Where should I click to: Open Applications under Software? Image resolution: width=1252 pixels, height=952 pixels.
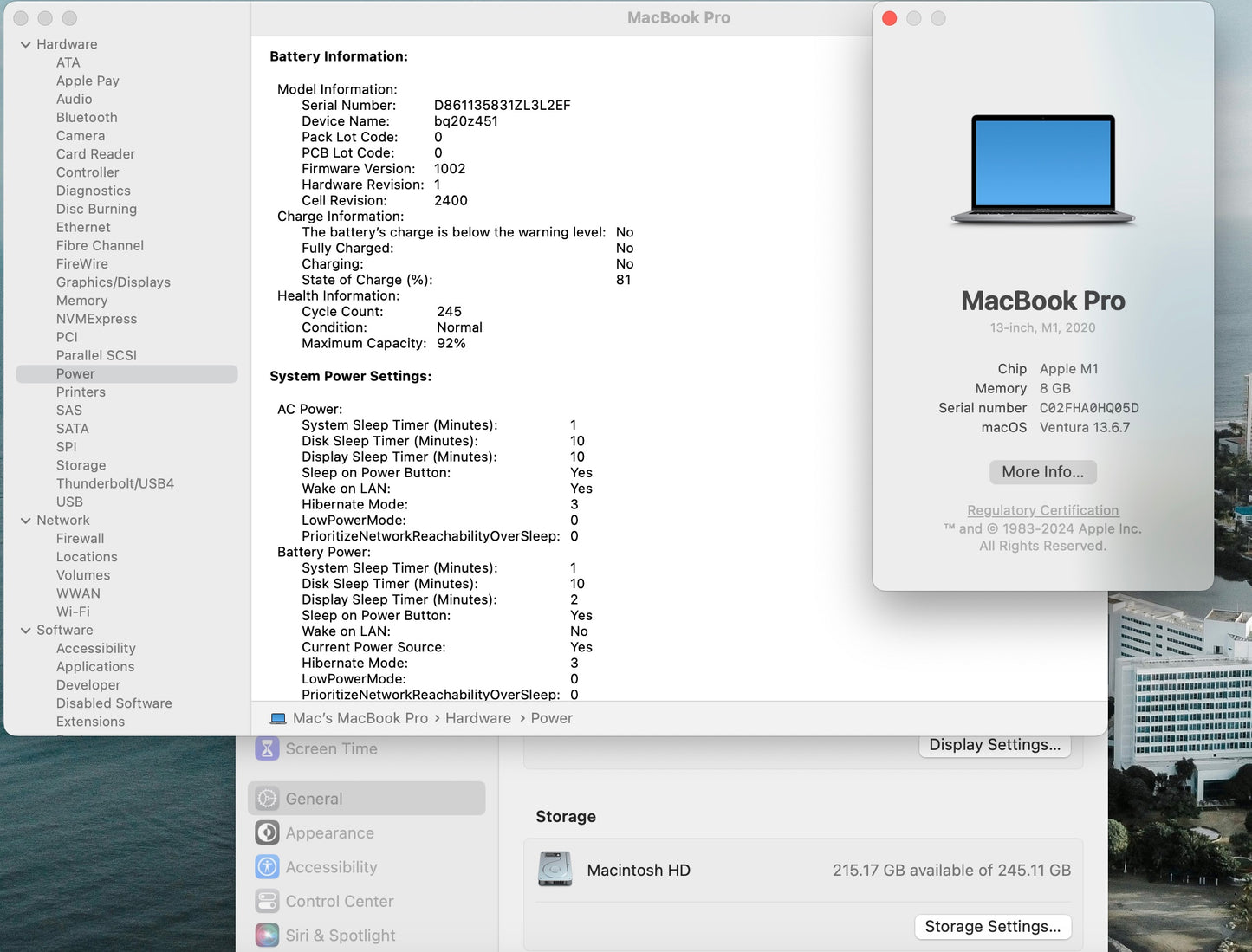tap(95, 666)
